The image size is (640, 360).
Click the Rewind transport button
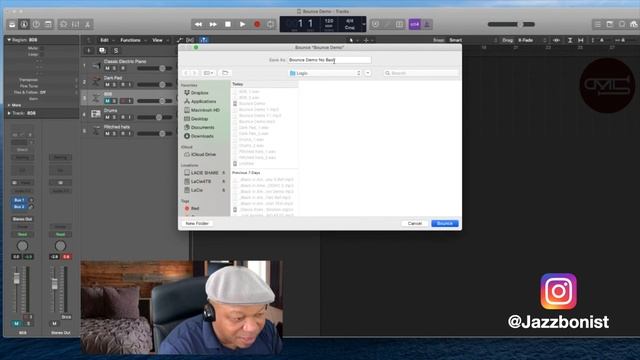pyautogui.click(x=198, y=24)
